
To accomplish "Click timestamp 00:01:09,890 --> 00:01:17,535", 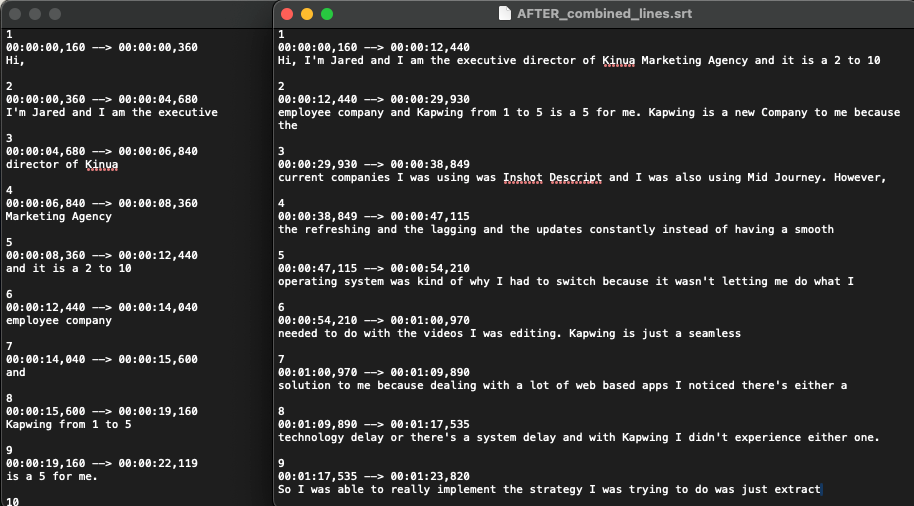I will pos(374,424).
